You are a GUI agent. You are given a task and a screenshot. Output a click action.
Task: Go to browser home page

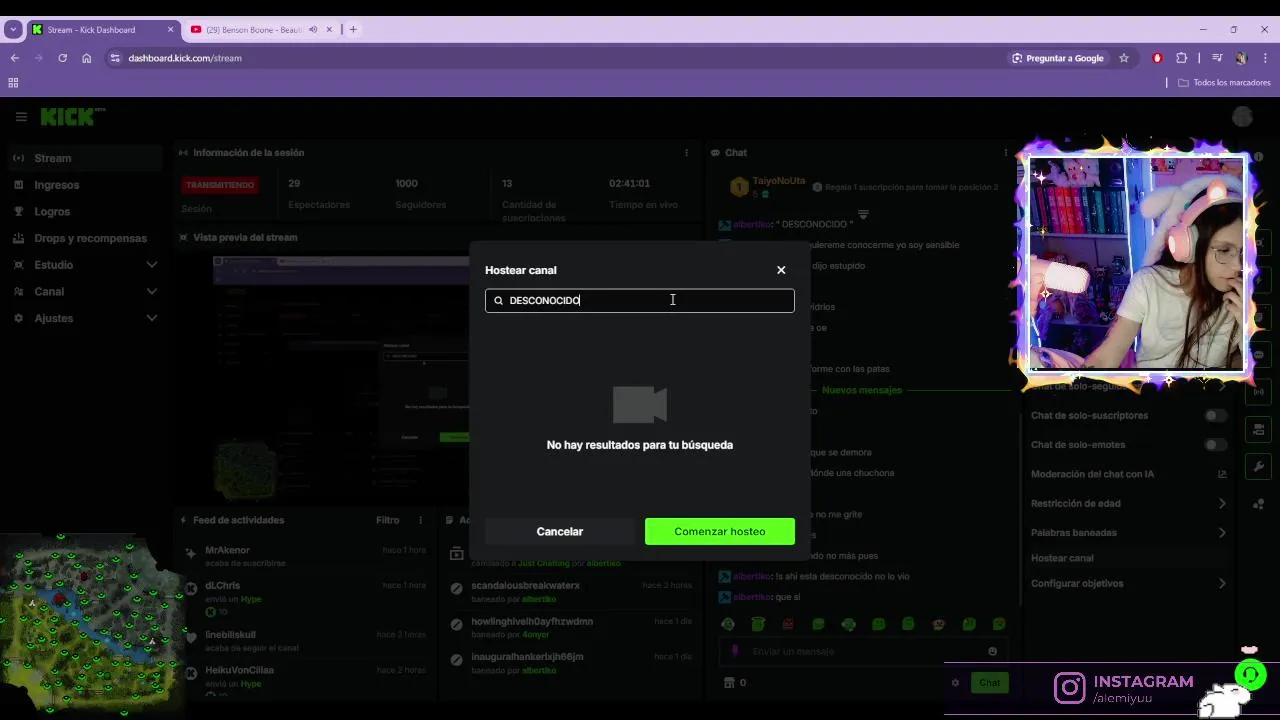coord(87,58)
